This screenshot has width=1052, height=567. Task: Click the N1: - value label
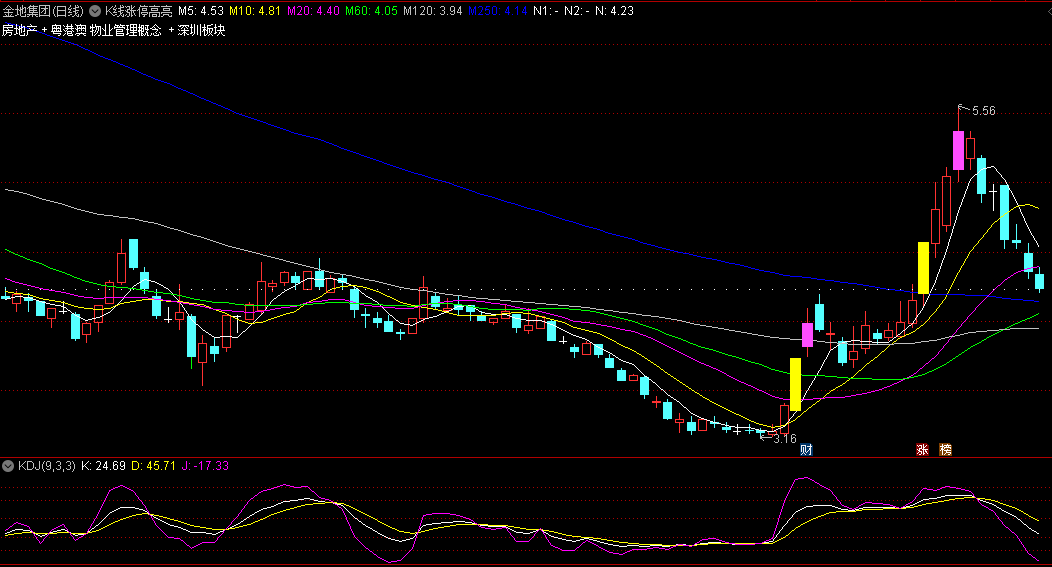click(x=545, y=11)
